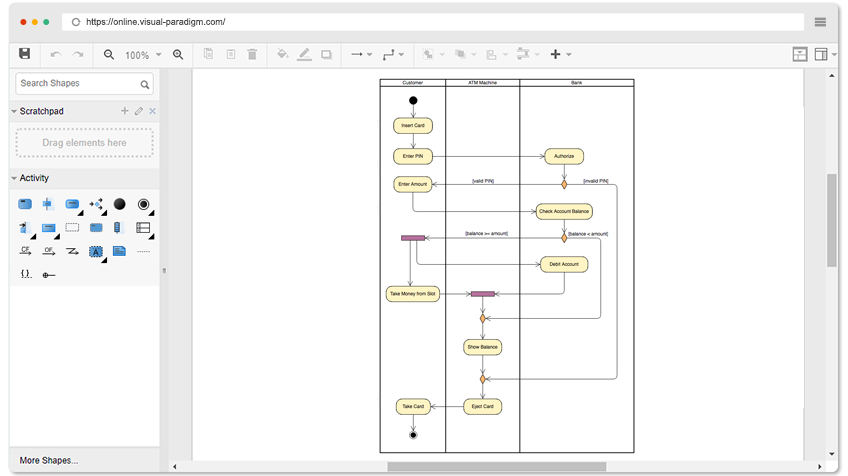Collapse the Scratchpad section
Viewport: 848px width, 476px height.
[x=14, y=111]
